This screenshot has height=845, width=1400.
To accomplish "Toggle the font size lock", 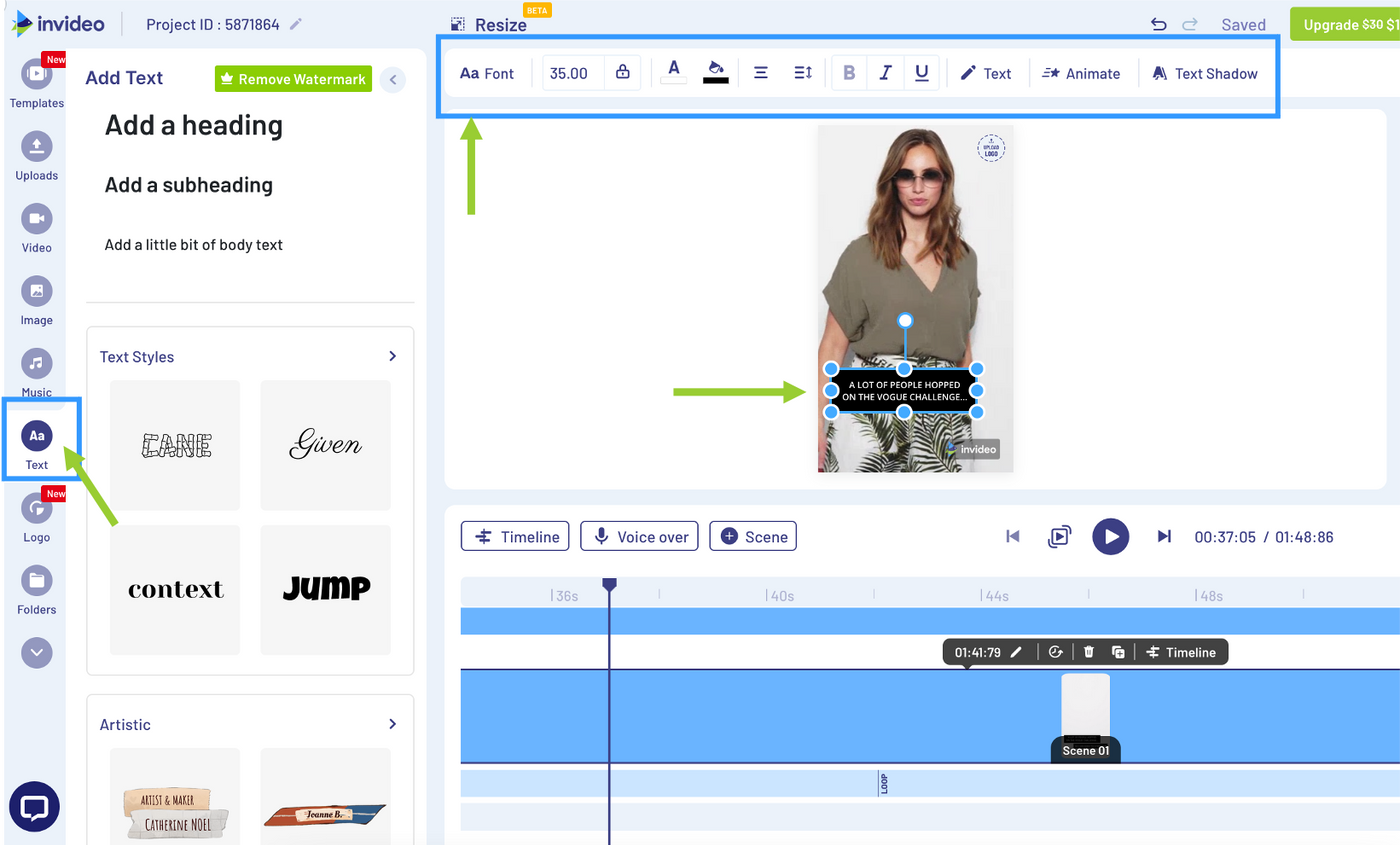I will (623, 73).
